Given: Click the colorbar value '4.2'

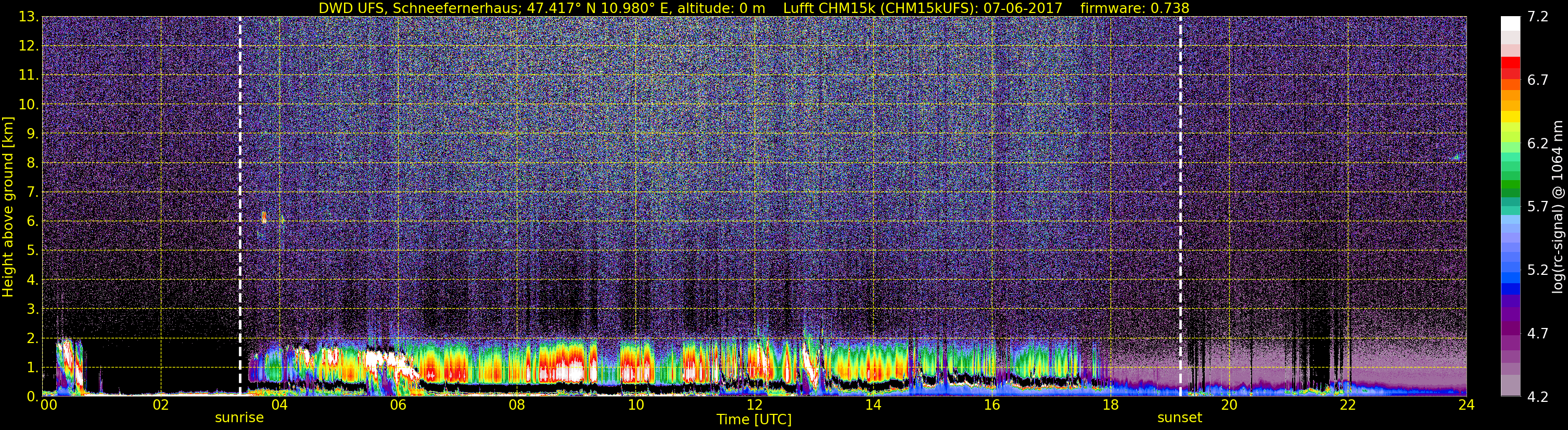Looking at the screenshot, I should [x=1538, y=397].
